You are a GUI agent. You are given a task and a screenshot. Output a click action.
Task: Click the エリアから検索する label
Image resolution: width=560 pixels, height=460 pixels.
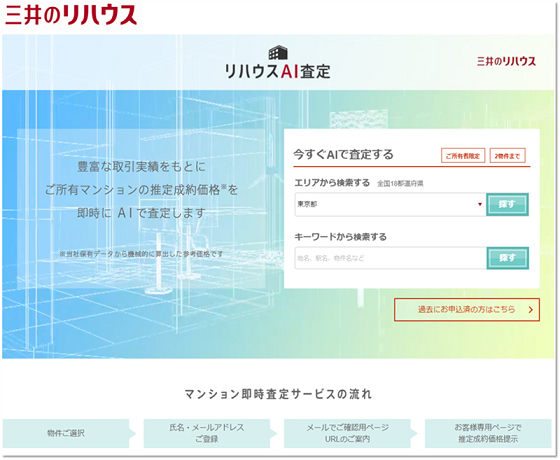(x=332, y=183)
